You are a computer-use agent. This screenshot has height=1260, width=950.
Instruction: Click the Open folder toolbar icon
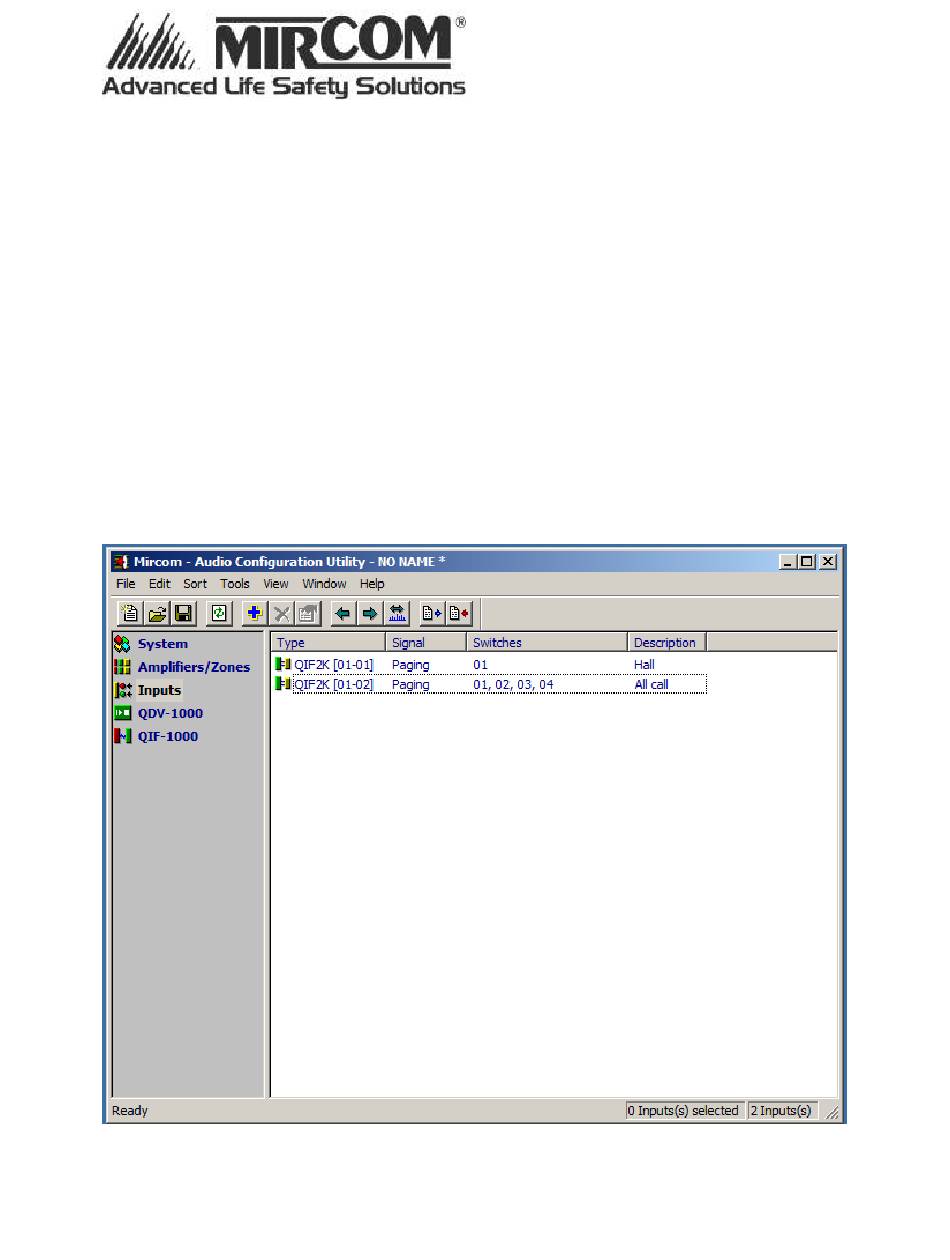(x=157, y=613)
